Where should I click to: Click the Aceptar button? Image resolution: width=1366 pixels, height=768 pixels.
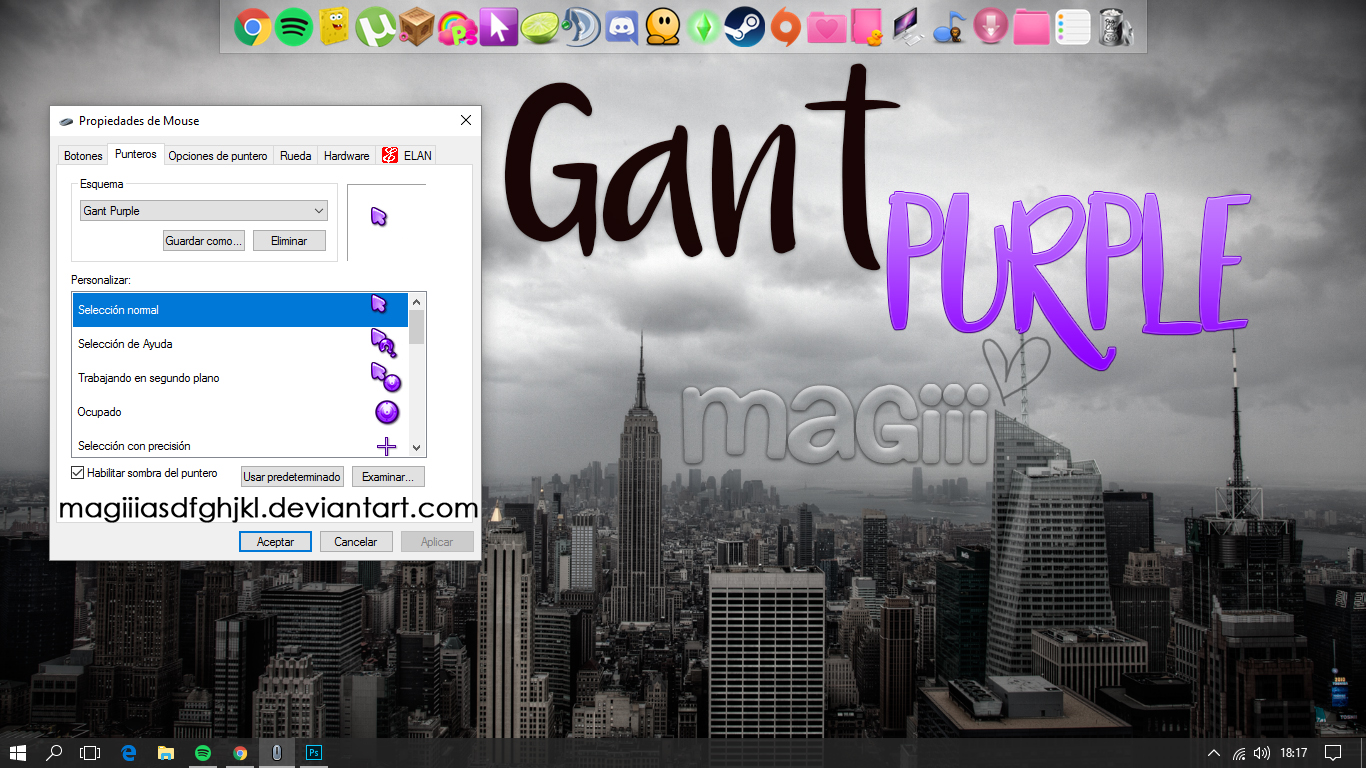pos(275,541)
